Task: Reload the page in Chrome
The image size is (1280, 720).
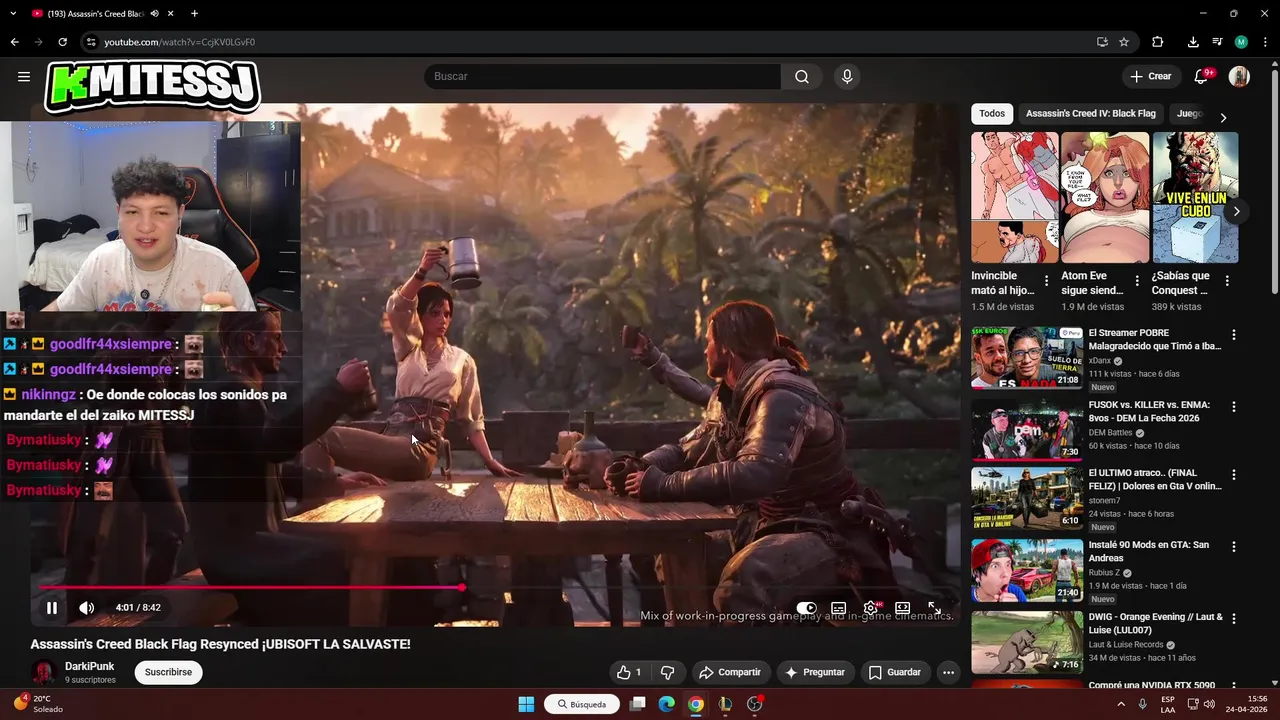Action: pos(62,42)
